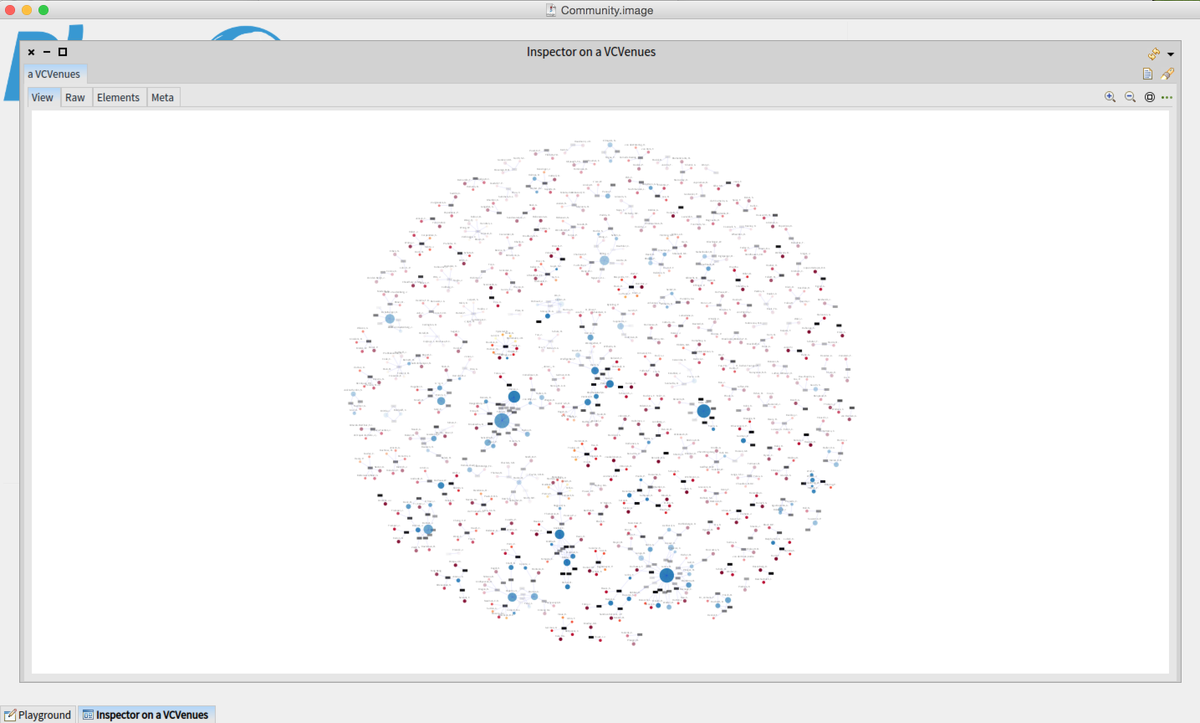Close the Inspector window with the x button
Image resolution: width=1200 pixels, height=723 pixels.
tap(31, 52)
